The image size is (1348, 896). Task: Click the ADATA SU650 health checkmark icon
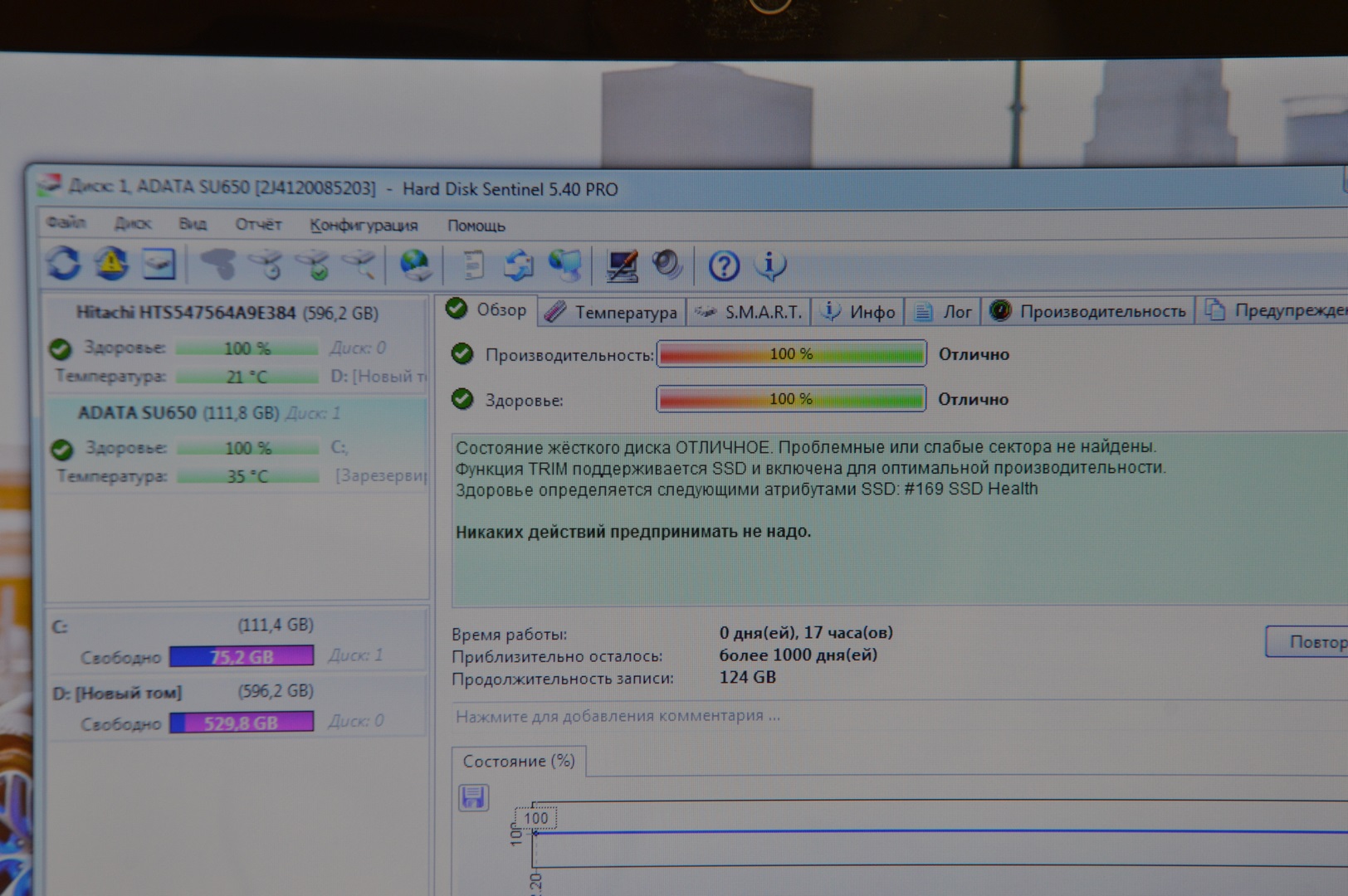pos(61,450)
